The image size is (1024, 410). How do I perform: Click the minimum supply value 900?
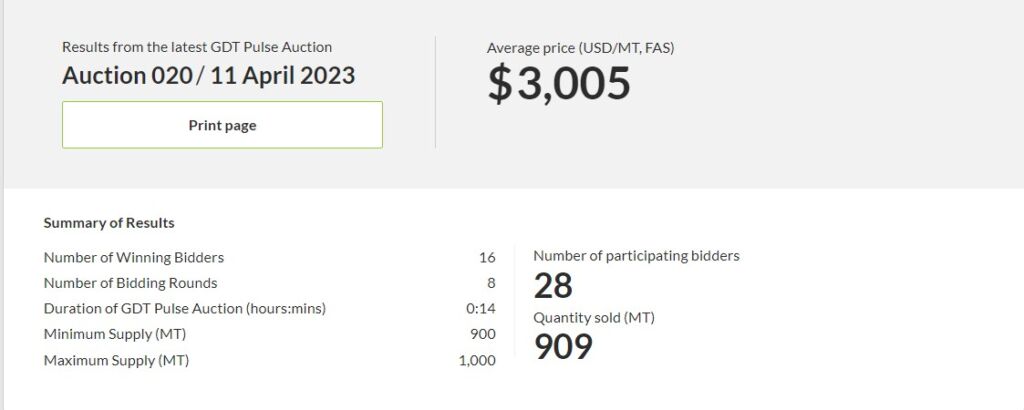[483, 334]
